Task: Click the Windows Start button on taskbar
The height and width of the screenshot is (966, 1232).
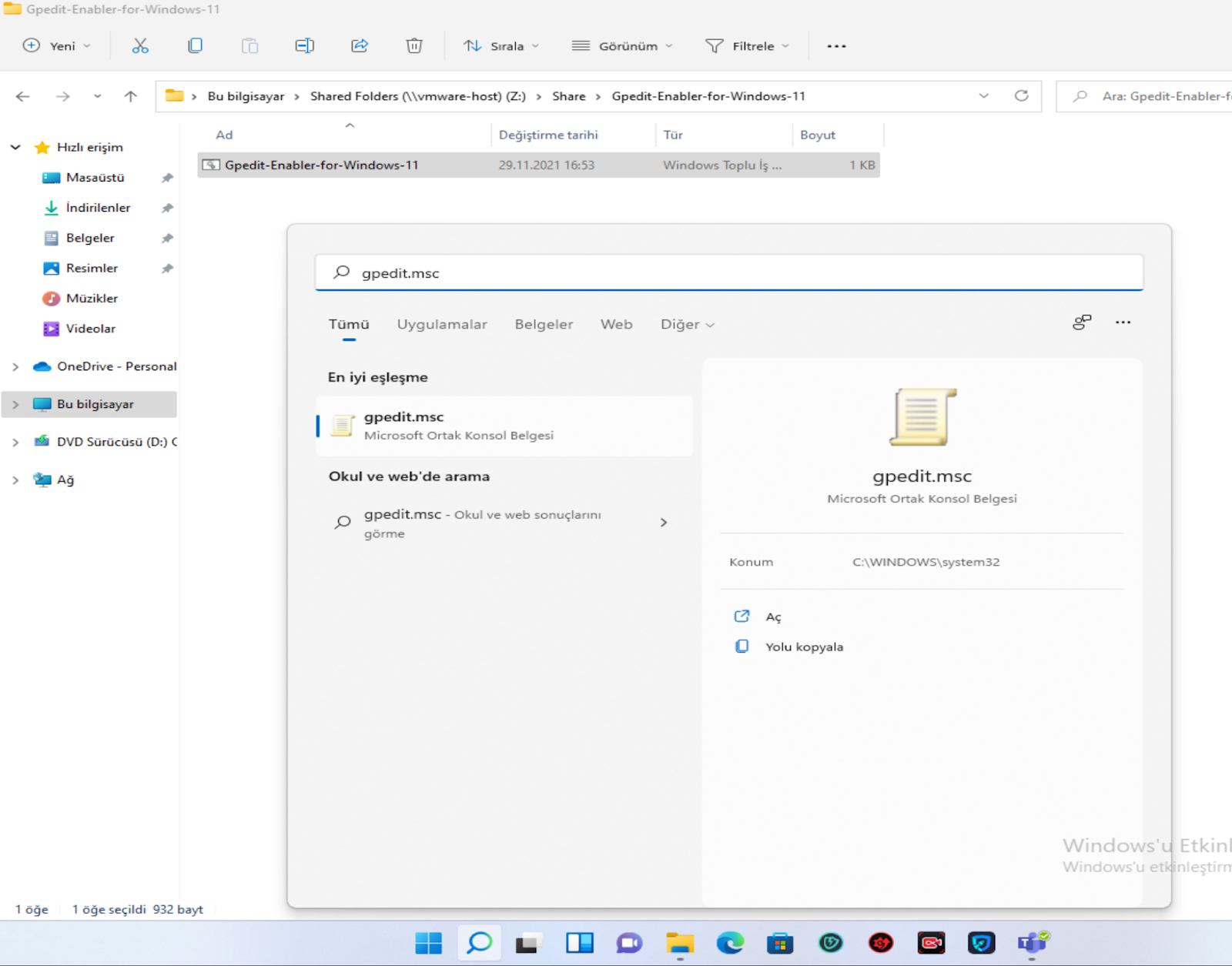Action: [x=429, y=943]
